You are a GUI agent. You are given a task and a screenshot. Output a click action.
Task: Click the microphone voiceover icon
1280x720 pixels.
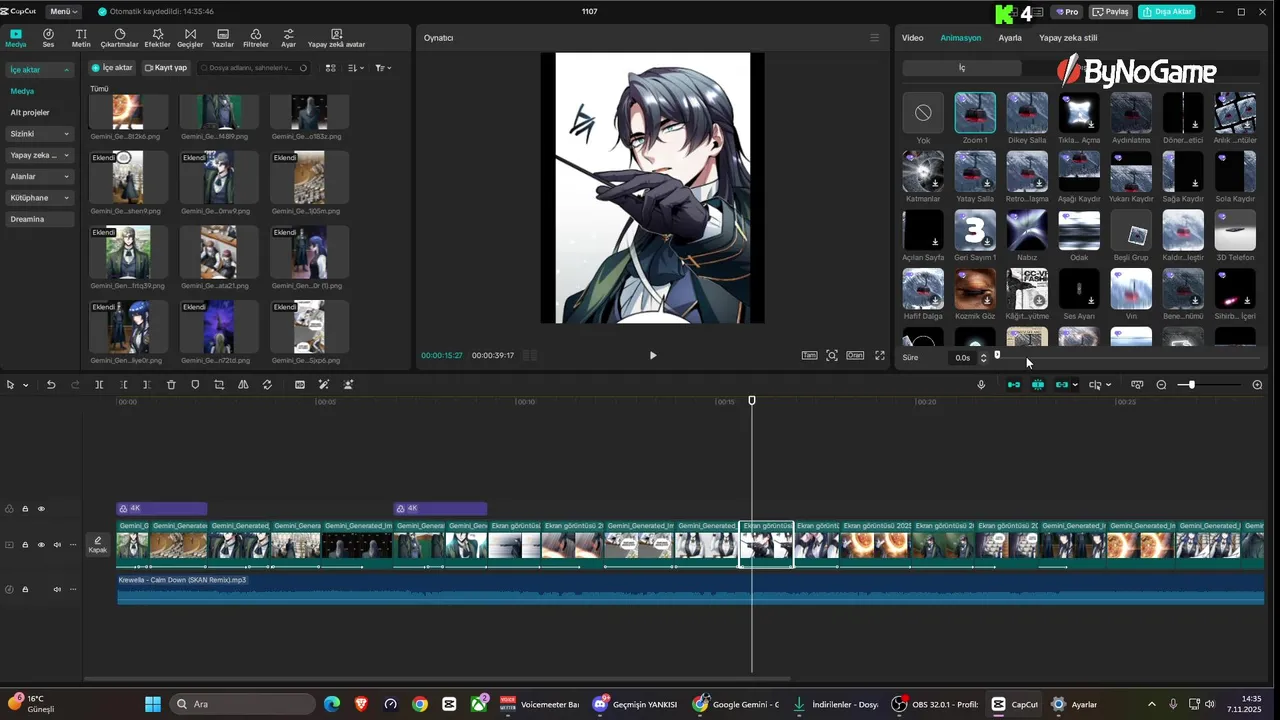981,385
